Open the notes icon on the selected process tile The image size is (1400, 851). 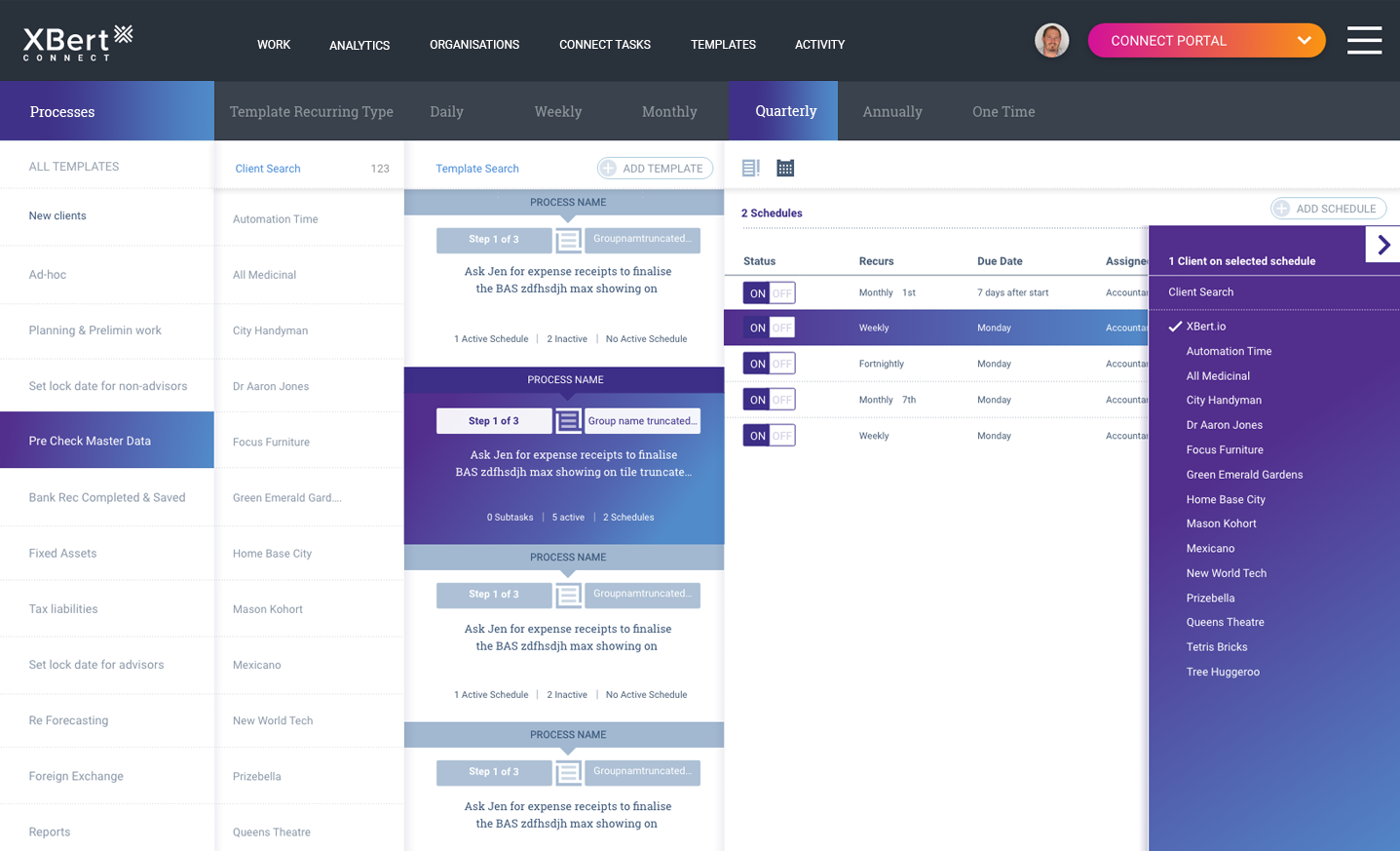[x=568, y=420]
